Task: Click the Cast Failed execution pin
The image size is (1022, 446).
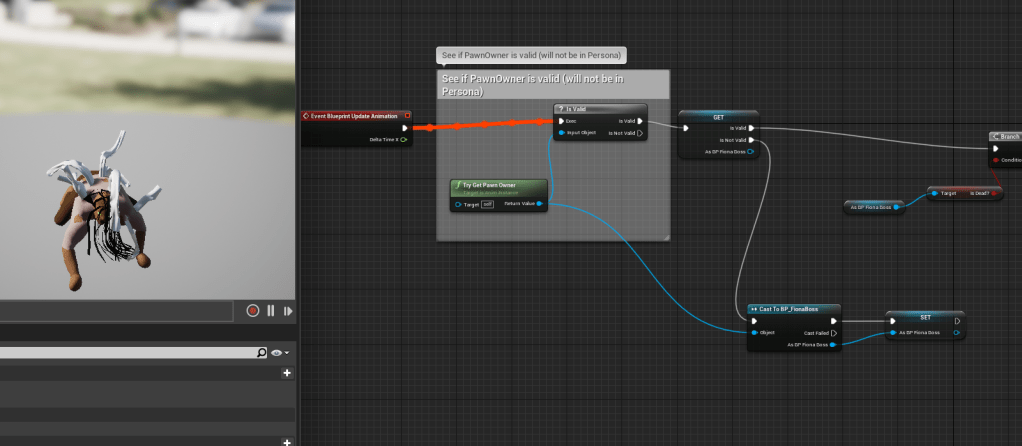Action: 834,333
